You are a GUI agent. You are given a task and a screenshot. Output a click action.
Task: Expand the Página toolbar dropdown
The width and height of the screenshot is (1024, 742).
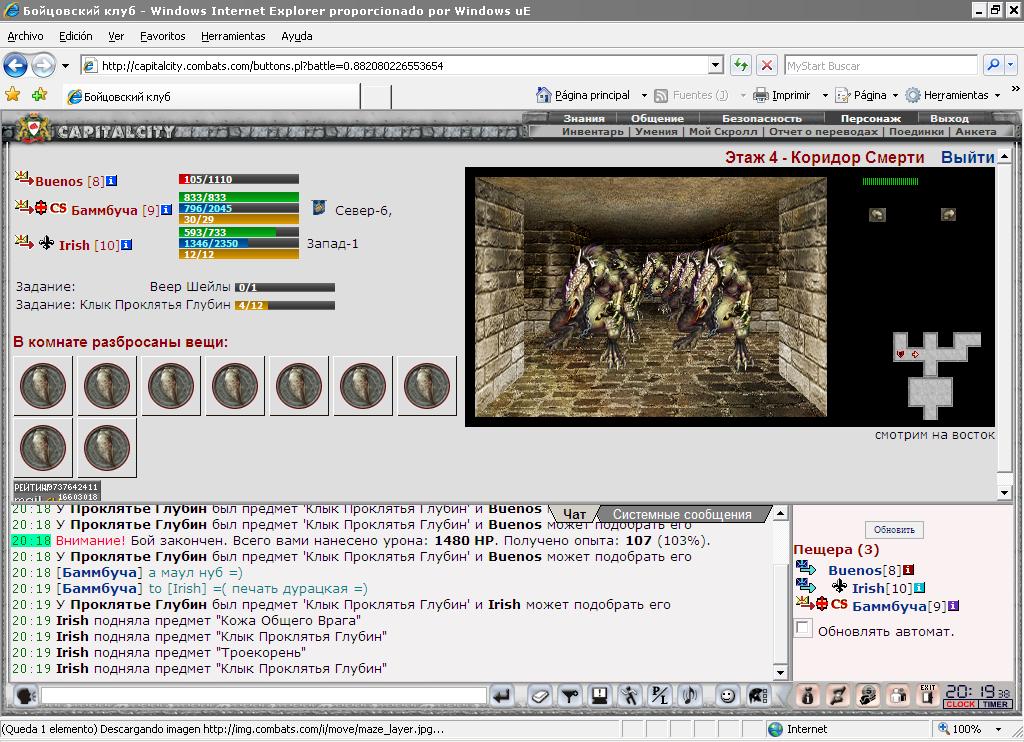tap(895, 95)
